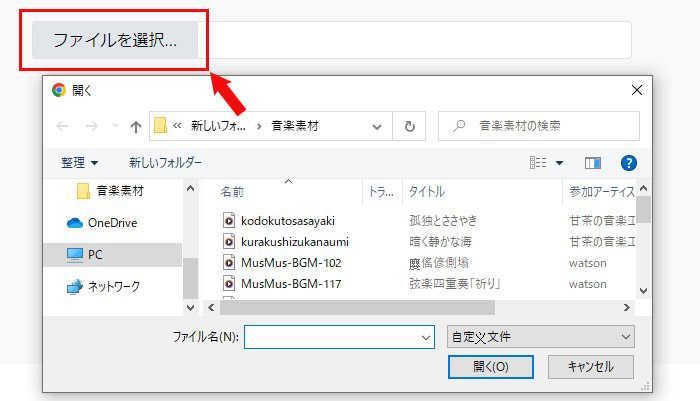This screenshot has height=401, width=700.
Task: Toggle the preview pane icon
Action: 593,162
